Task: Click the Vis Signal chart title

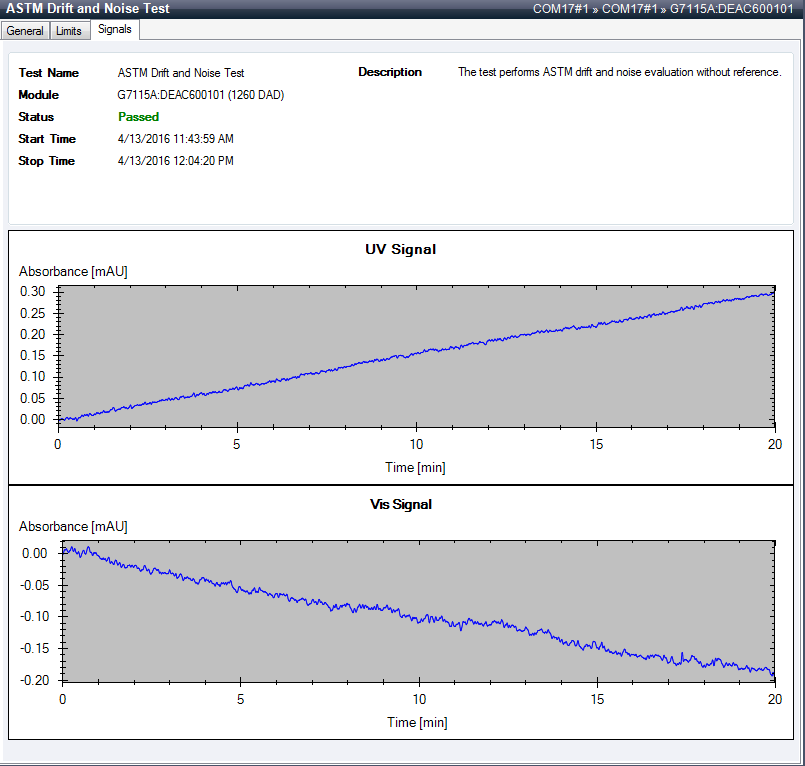Action: click(402, 505)
